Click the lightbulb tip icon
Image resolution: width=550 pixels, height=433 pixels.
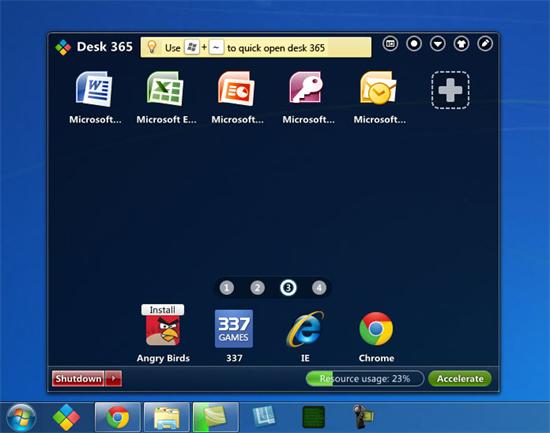pos(152,47)
